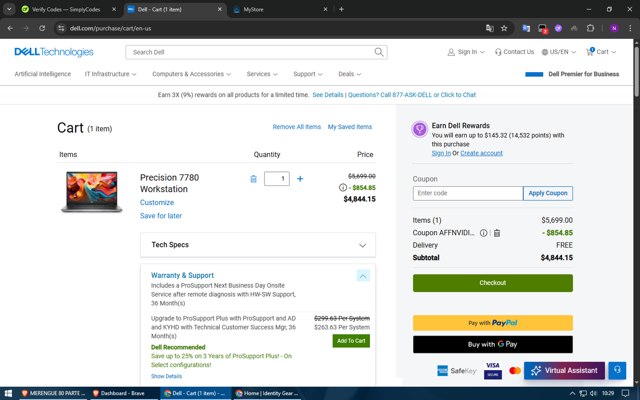Open Support navigation menu
The height and width of the screenshot is (400, 640).
pyautogui.click(x=308, y=74)
